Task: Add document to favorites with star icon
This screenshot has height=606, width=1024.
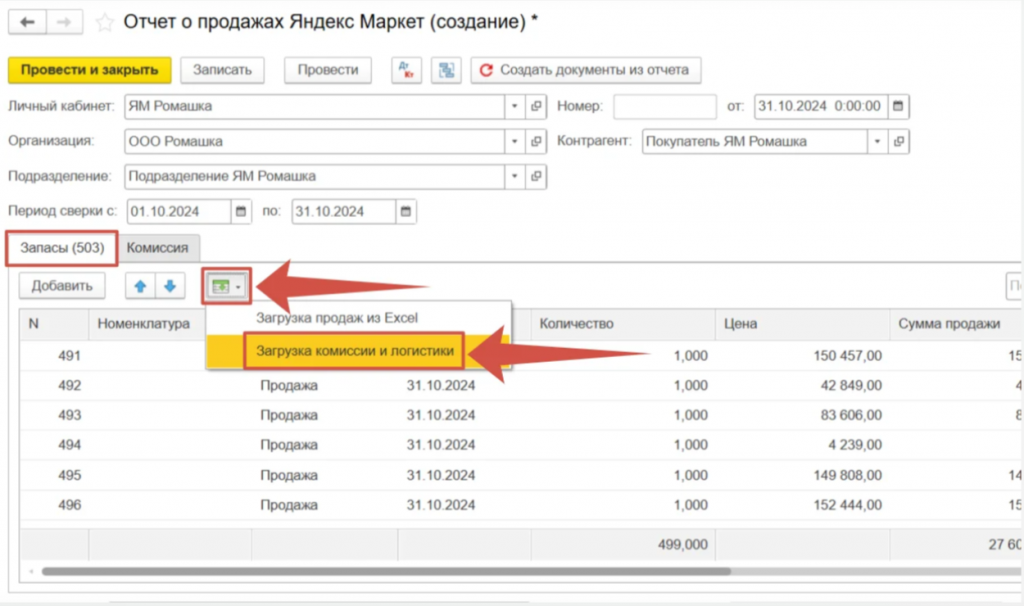Action: [x=104, y=22]
